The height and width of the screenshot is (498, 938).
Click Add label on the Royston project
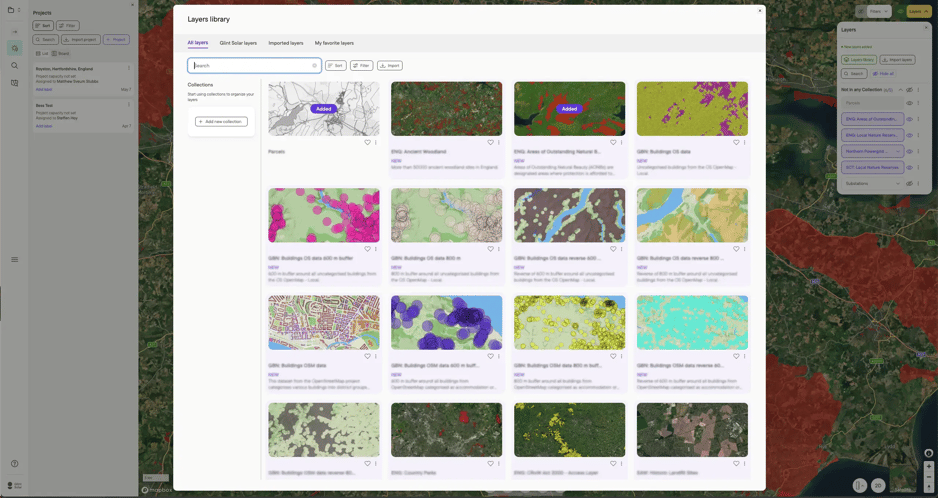point(44,90)
